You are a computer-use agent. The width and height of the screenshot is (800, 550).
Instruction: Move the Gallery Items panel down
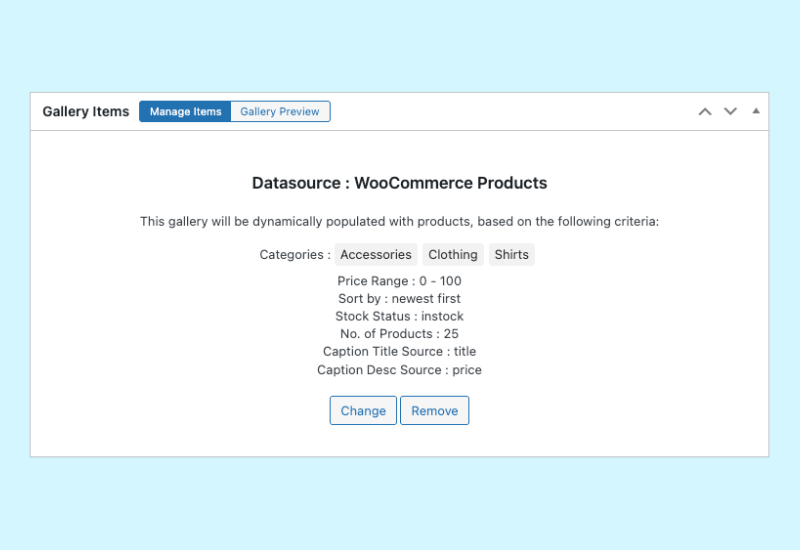point(731,111)
